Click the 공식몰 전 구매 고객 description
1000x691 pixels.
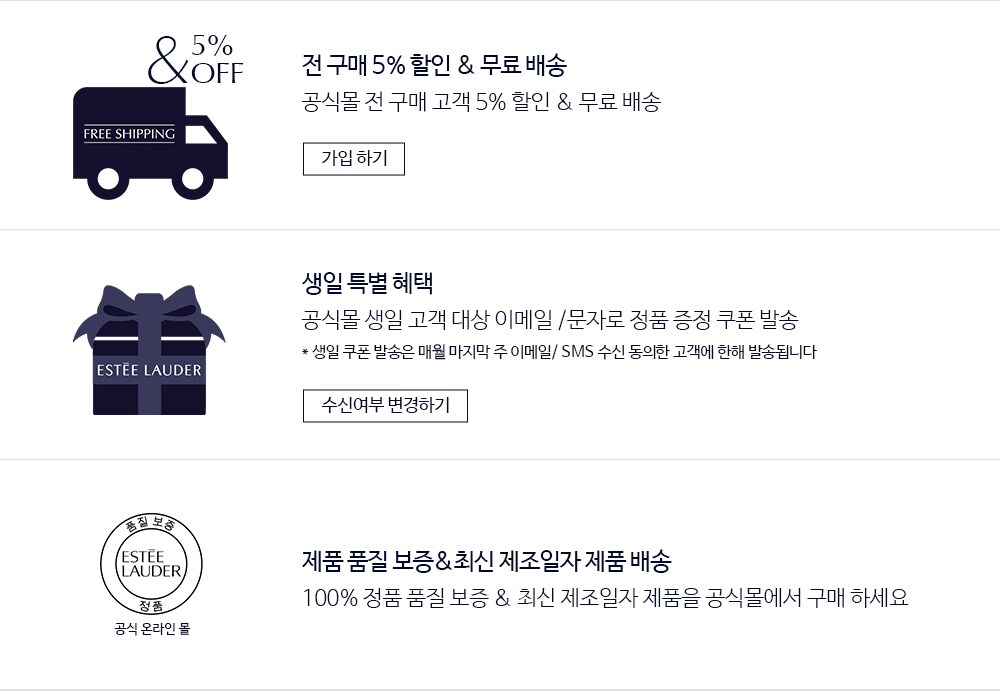coord(481,102)
